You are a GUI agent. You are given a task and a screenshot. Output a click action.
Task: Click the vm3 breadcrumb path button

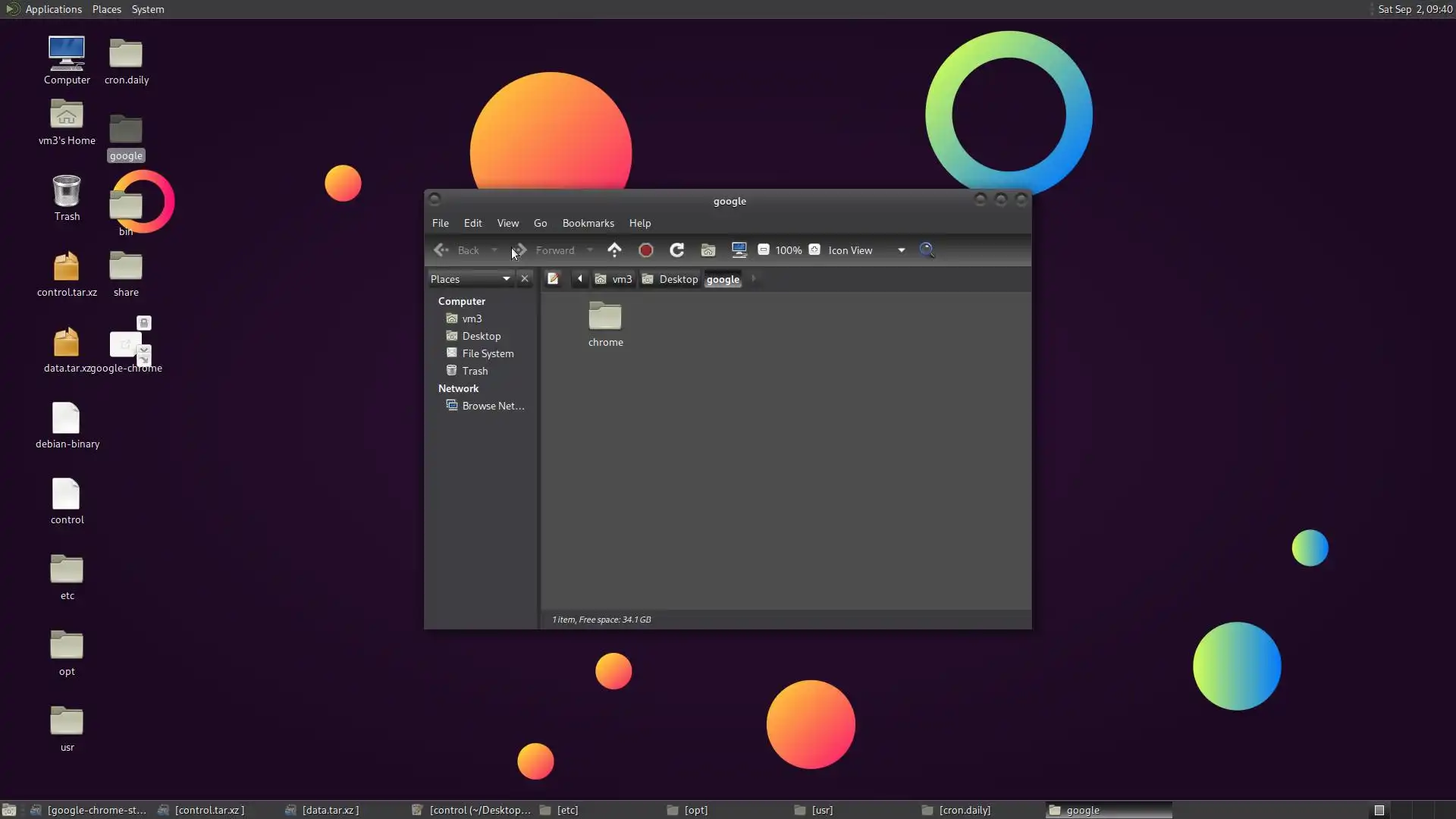click(x=613, y=279)
